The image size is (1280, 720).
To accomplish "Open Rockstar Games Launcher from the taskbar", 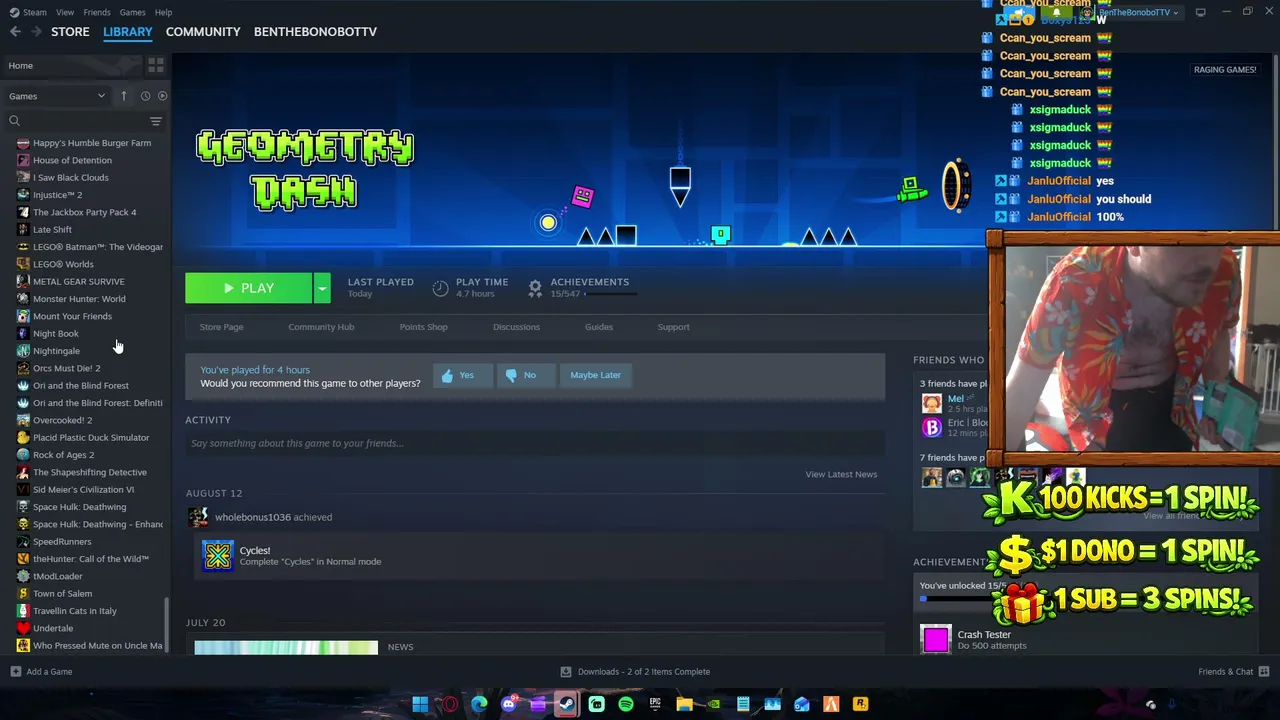I will click(860, 704).
